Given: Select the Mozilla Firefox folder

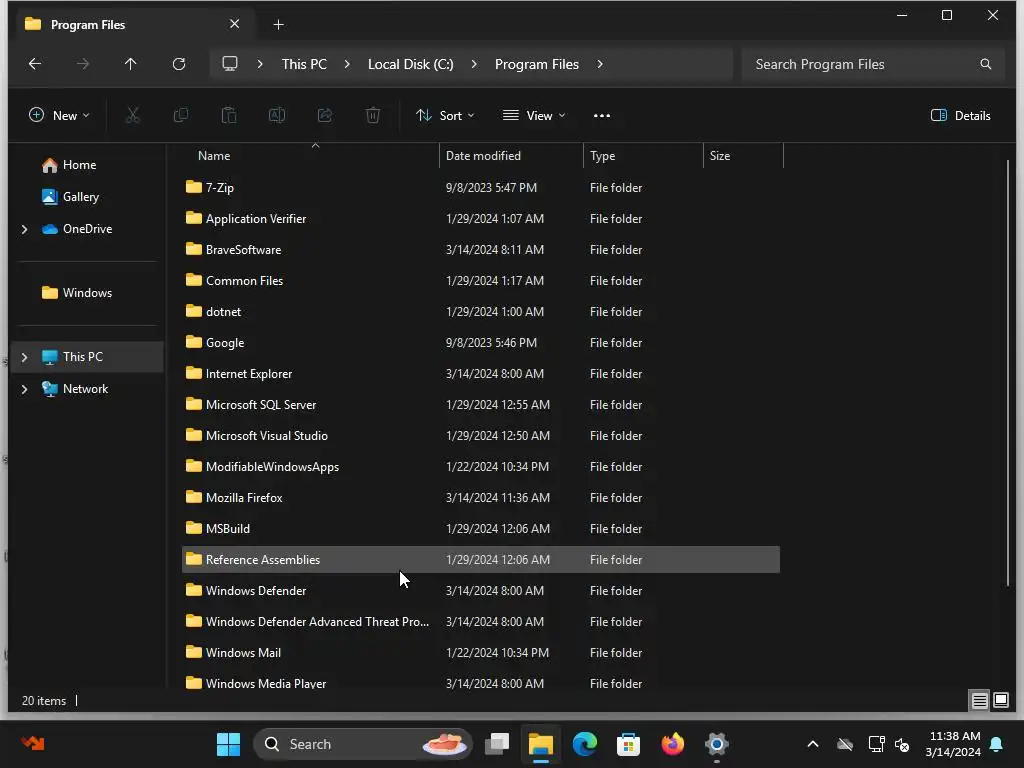Looking at the screenshot, I should [481, 498].
